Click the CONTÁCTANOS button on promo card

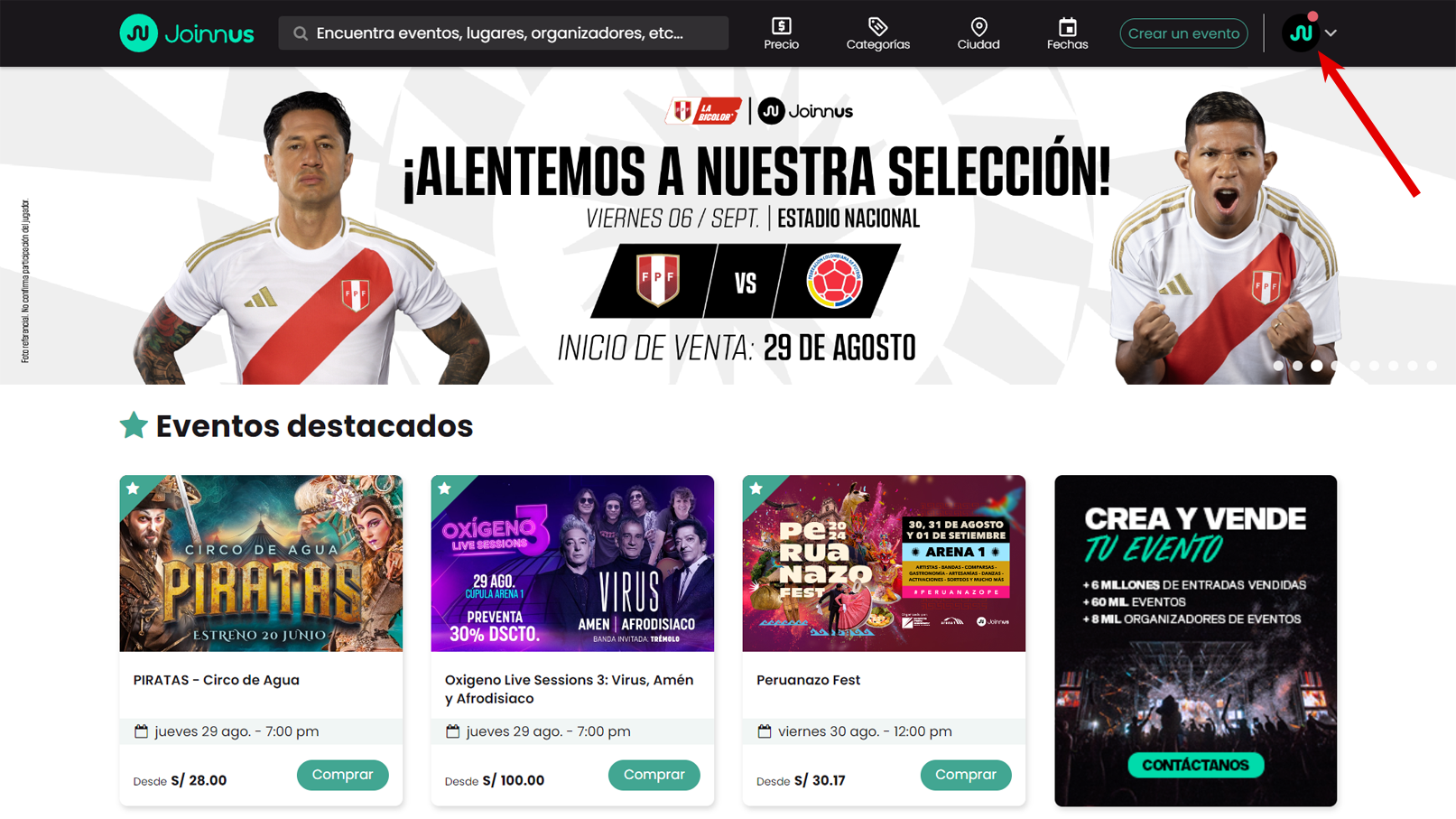(x=1195, y=765)
